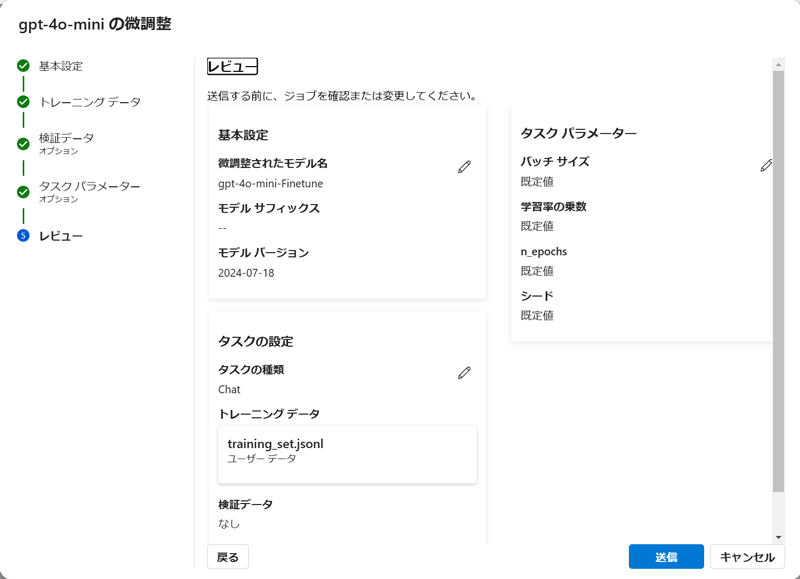Click the レビュー heading

pos(232,66)
